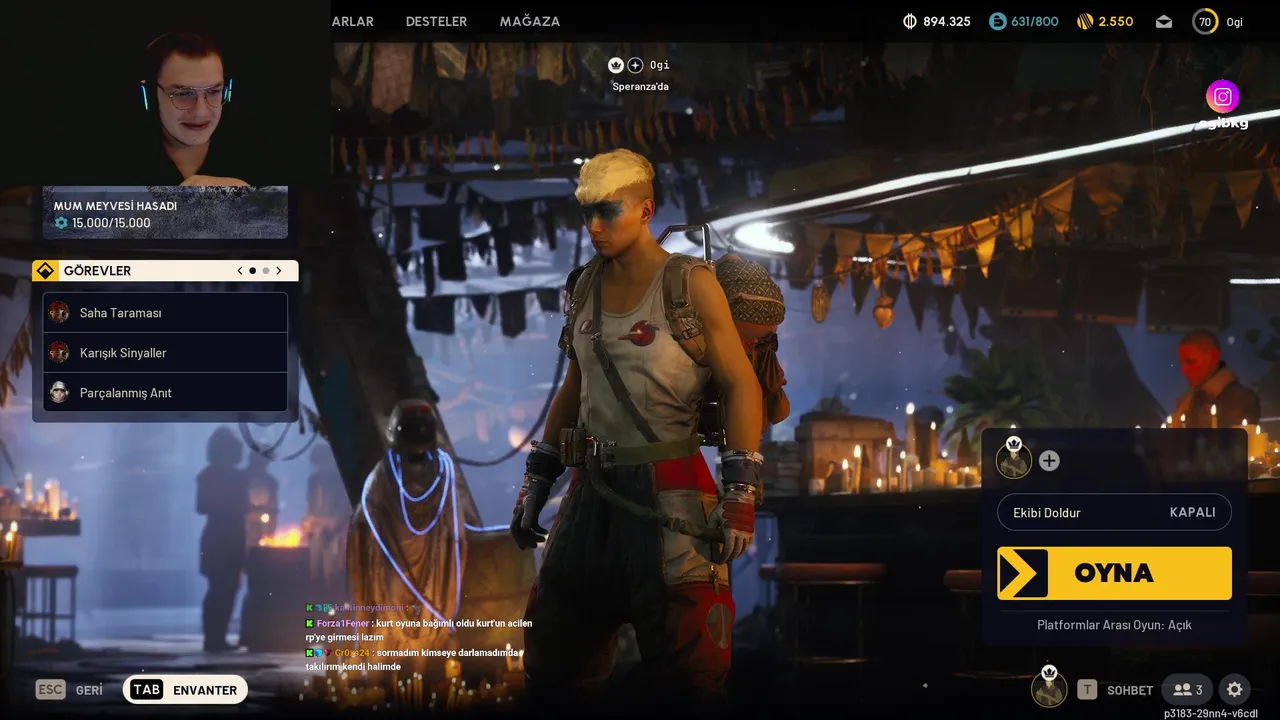Screen dimensions: 1280x720
Task: Click Platformlar Arası Oyun: Açık setting
Action: coord(1114,625)
